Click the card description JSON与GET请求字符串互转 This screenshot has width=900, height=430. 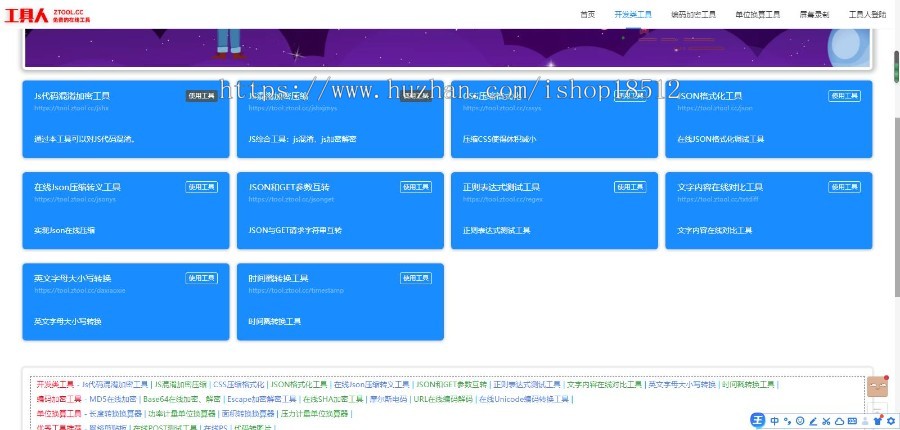click(295, 230)
